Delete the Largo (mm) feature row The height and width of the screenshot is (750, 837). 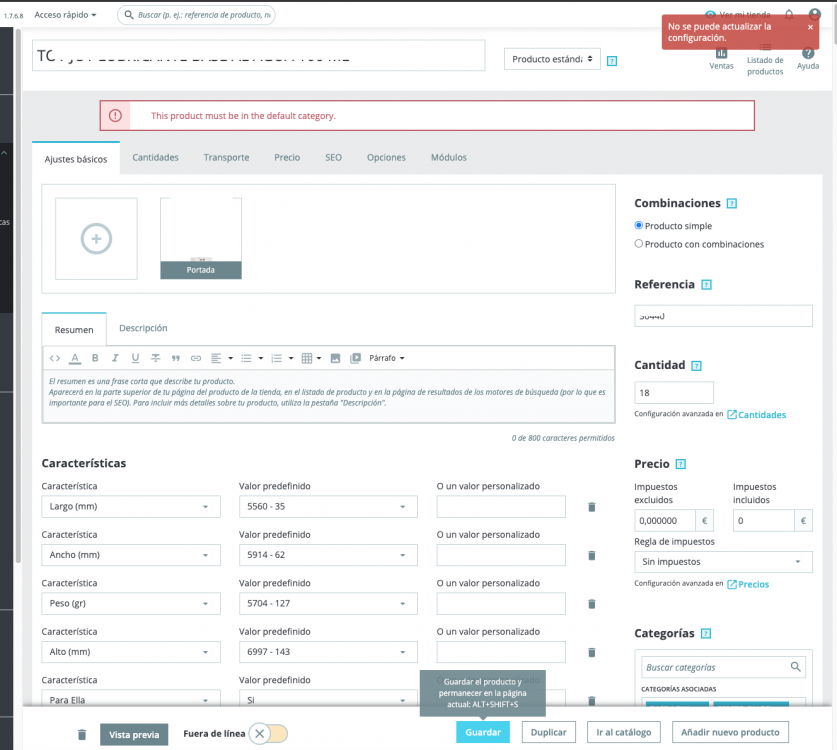[x=591, y=507]
